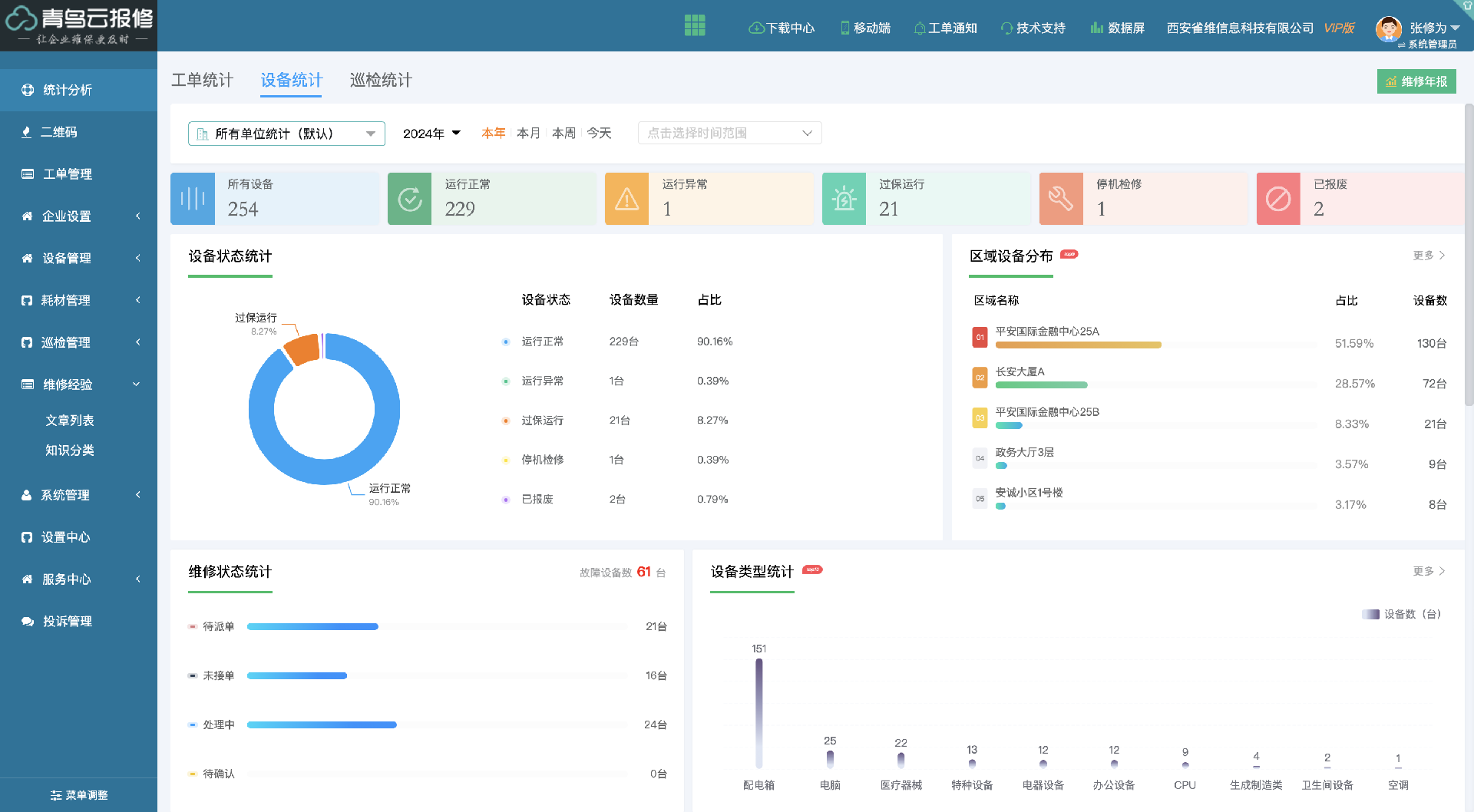Click the 维修年报 green button
1474x812 pixels.
tap(1416, 81)
